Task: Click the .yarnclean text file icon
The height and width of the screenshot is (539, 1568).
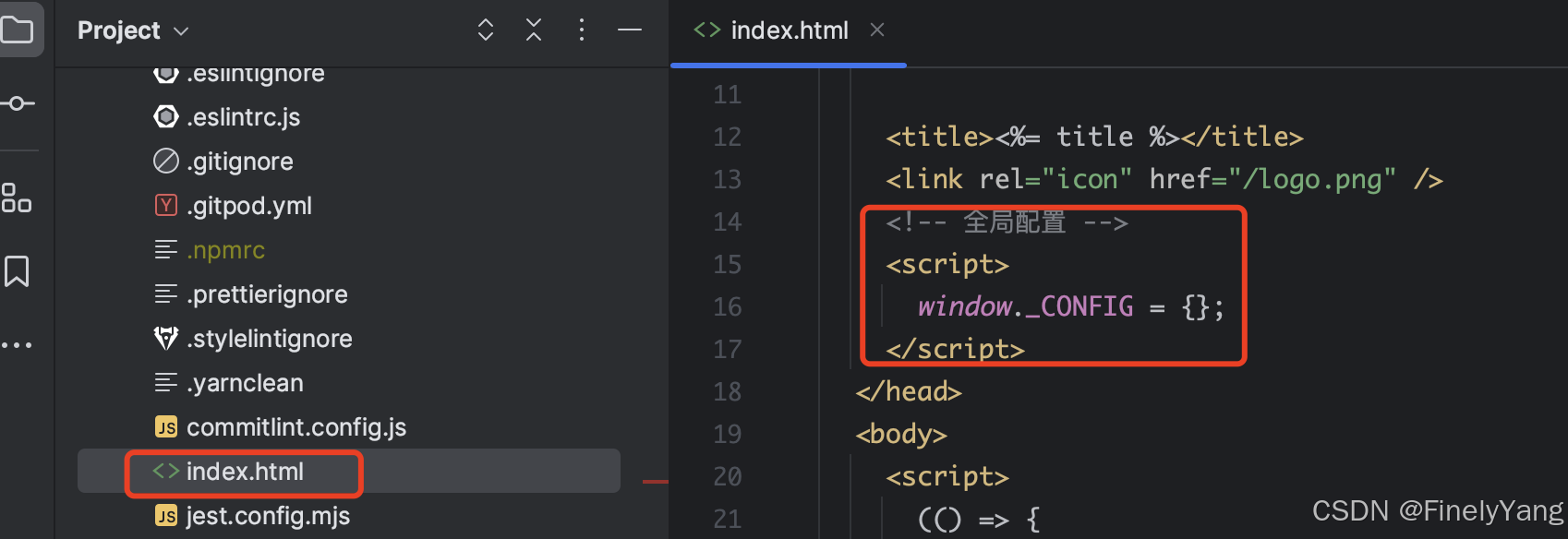Action: (x=166, y=382)
